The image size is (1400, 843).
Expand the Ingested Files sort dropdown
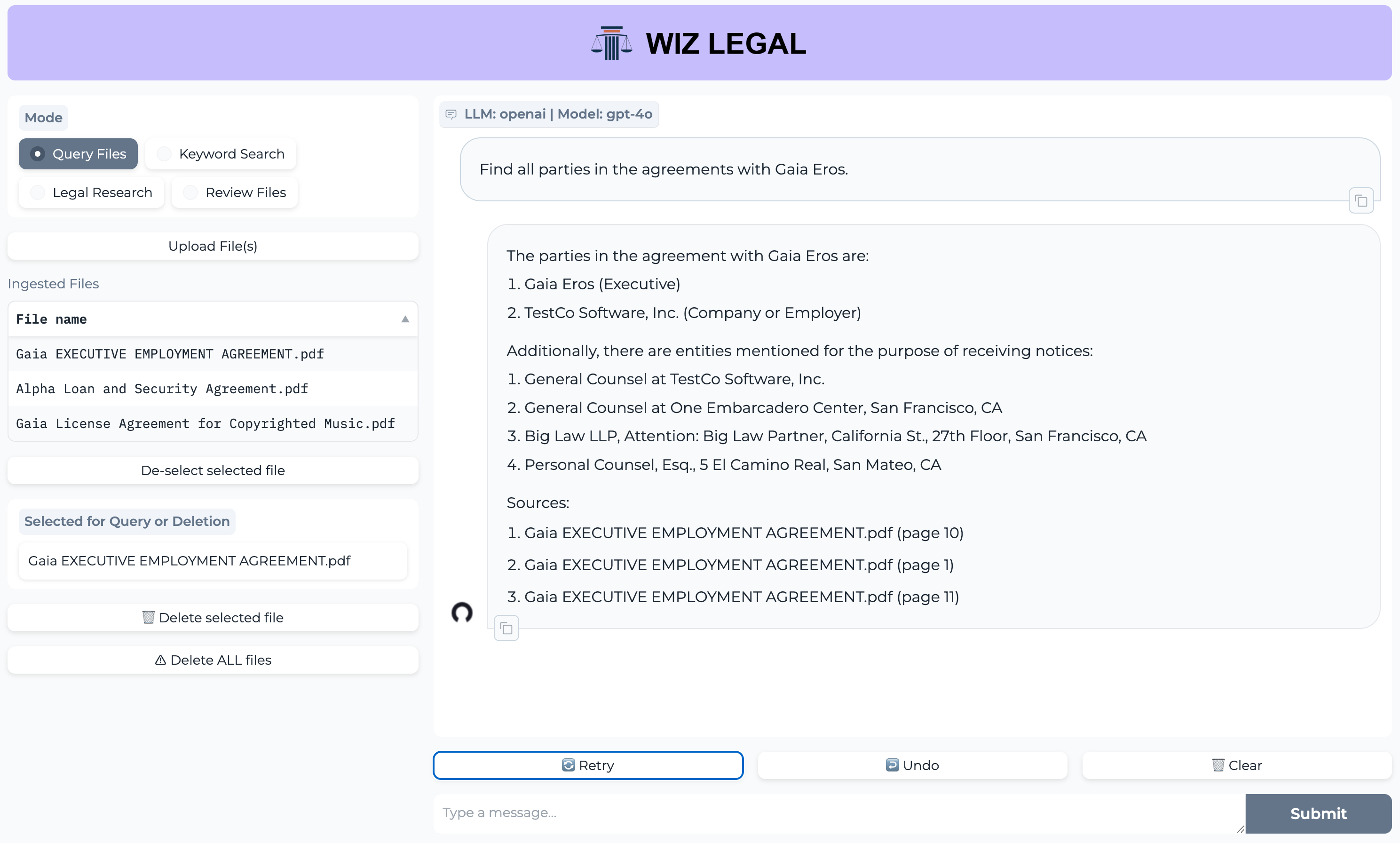coord(405,319)
